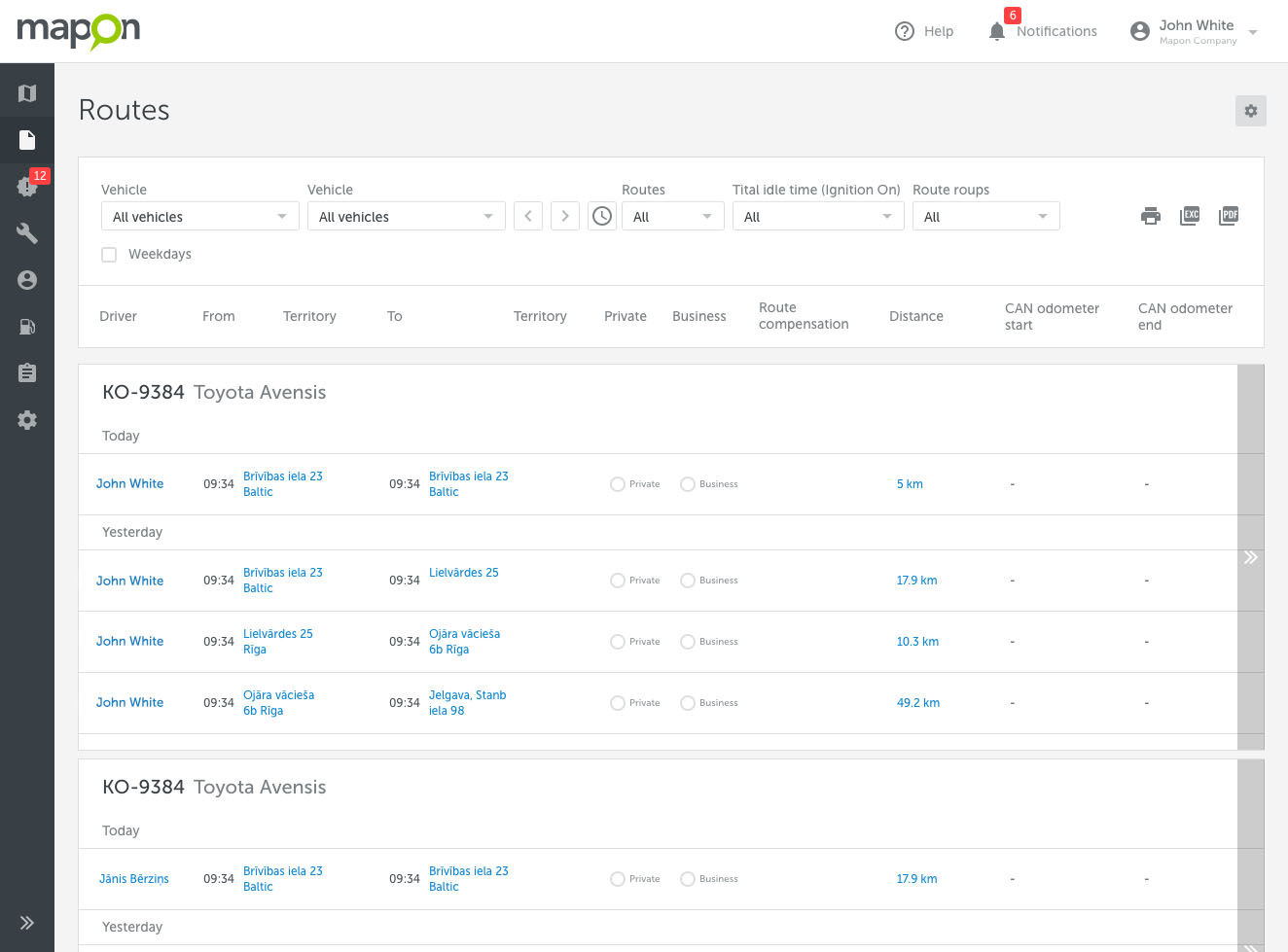The width and height of the screenshot is (1288, 952).
Task: Expand sidebar with double chevron icon
Action: [x=27, y=923]
